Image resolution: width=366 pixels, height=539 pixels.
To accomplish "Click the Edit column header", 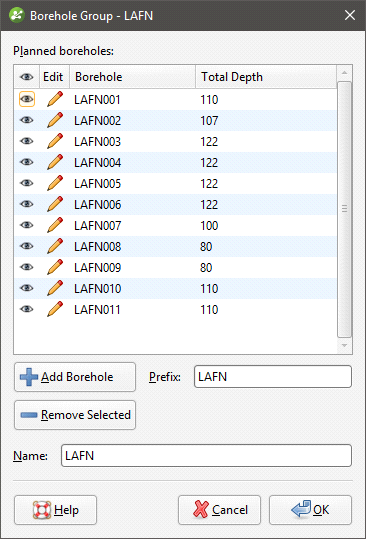I will click(54, 77).
